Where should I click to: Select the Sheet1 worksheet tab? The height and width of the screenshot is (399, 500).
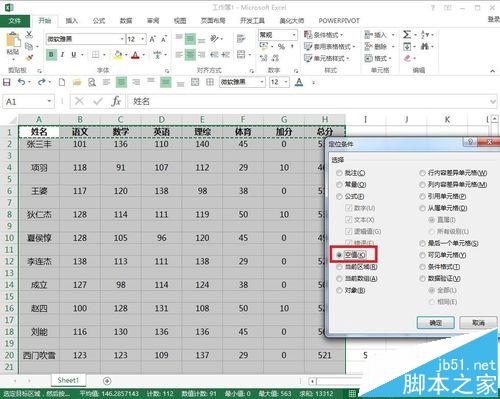68,380
